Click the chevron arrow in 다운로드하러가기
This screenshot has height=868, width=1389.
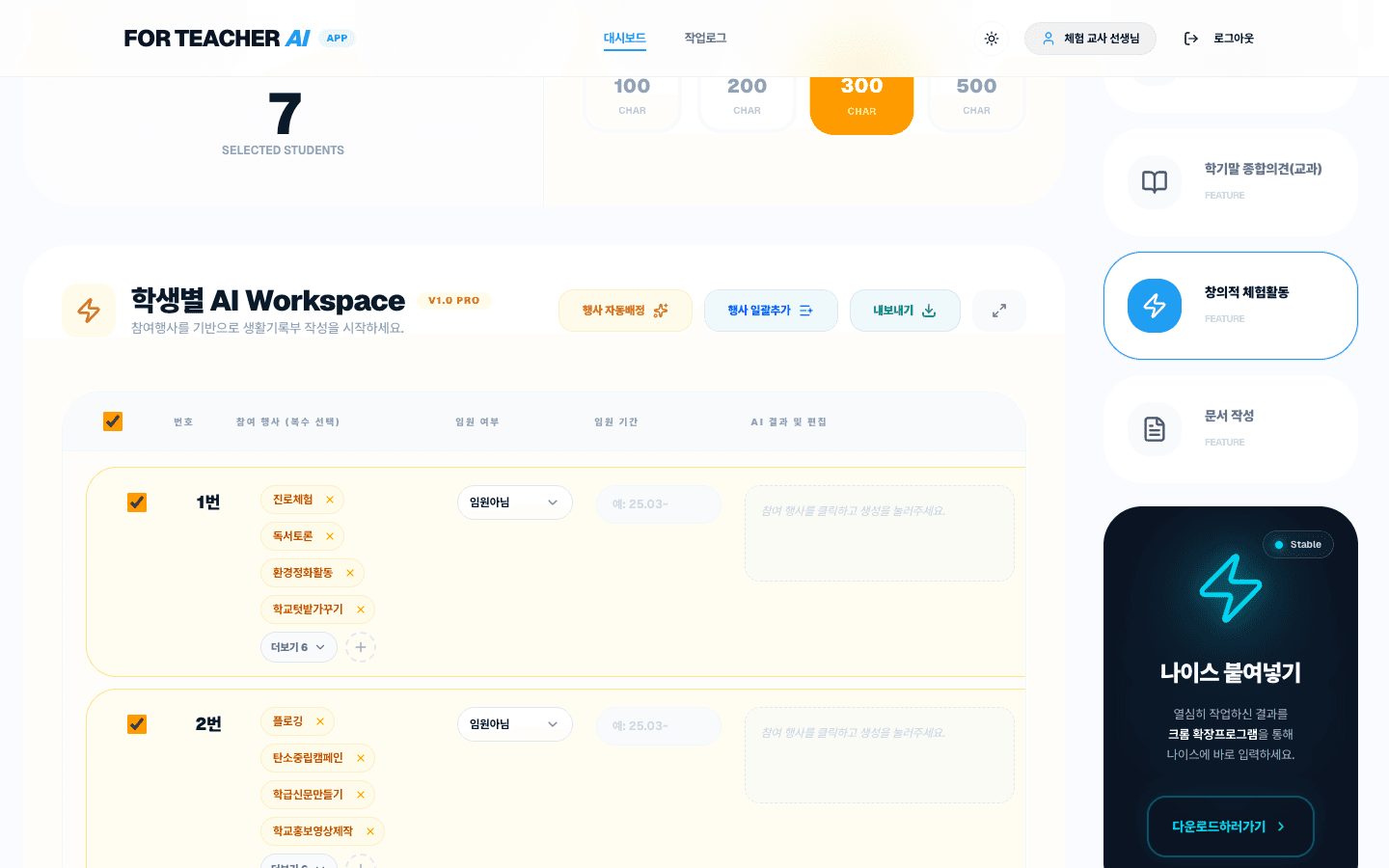click(x=1281, y=827)
